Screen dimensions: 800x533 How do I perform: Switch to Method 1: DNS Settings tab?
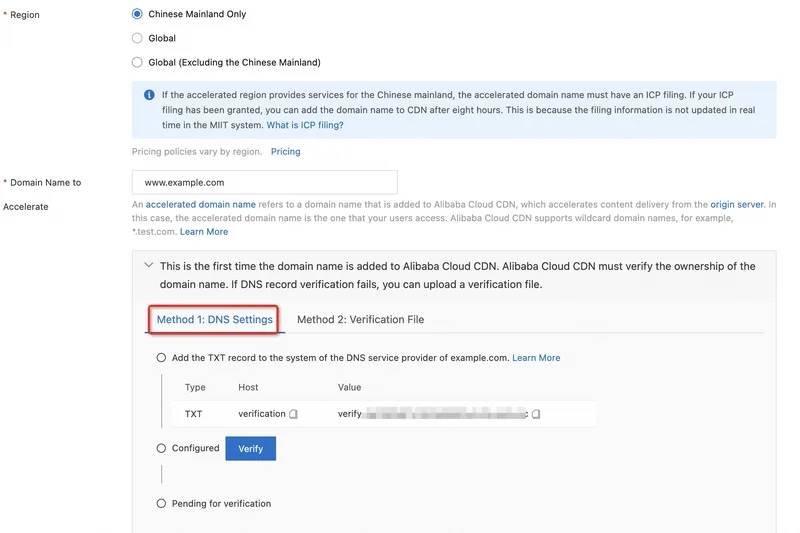(x=214, y=320)
